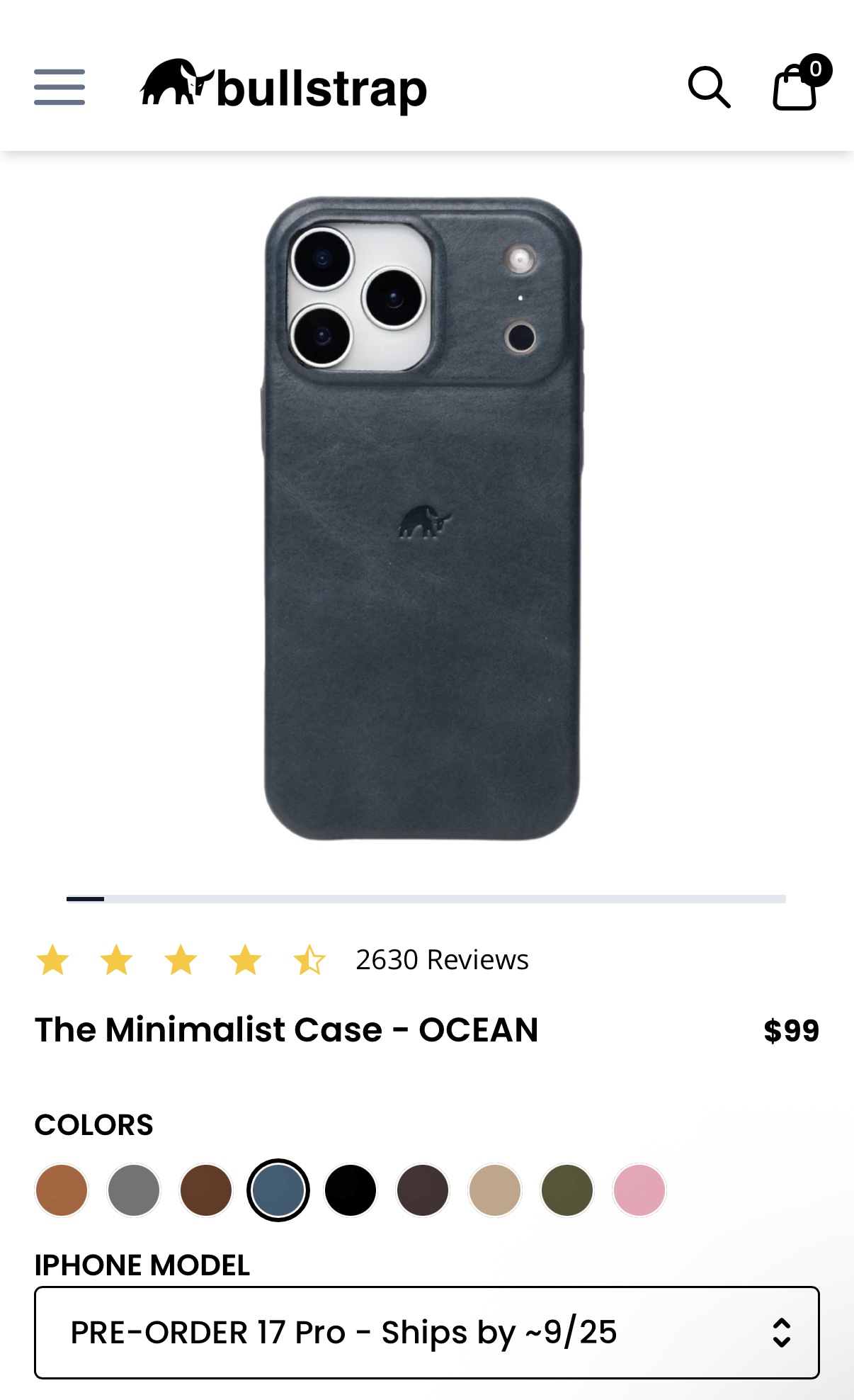Expand the iPhone model dropdown
This screenshot has height=1400, width=854.
427,1333
